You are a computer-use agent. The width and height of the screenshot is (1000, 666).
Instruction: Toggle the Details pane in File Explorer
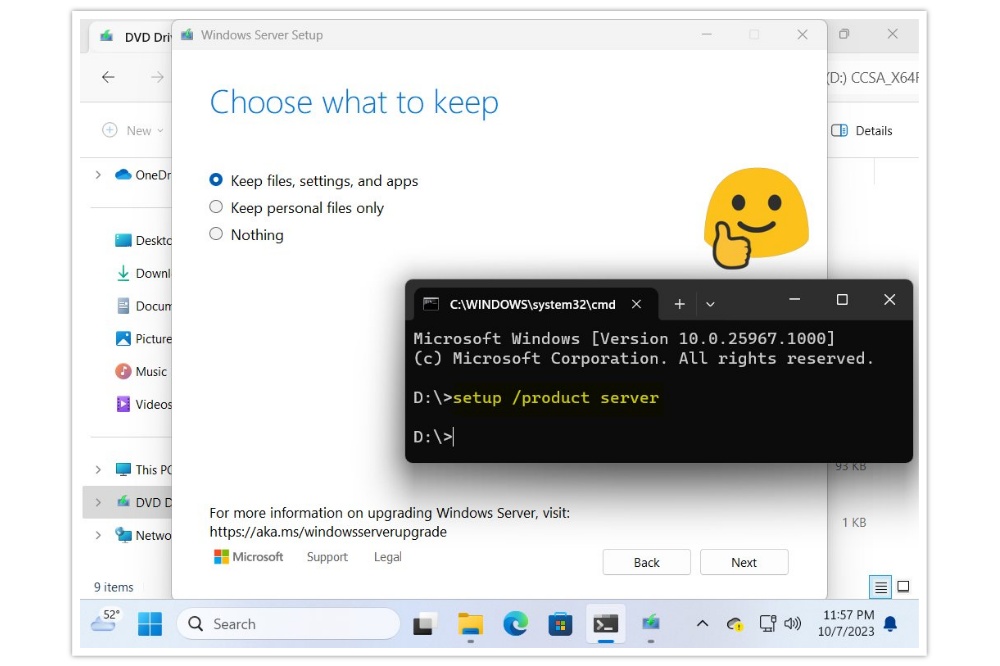click(x=862, y=130)
